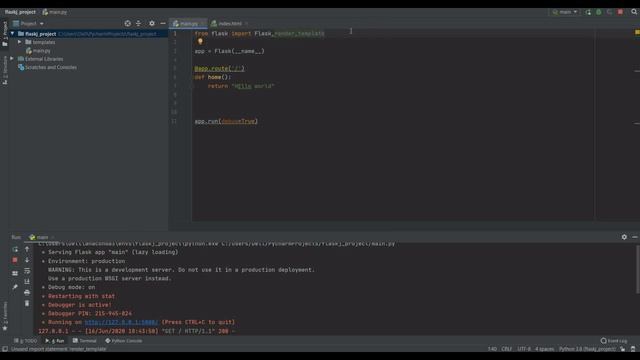The height and width of the screenshot is (360, 640).
Task: Pin the Run tab with the pin icon
Action: [x=15, y=287]
